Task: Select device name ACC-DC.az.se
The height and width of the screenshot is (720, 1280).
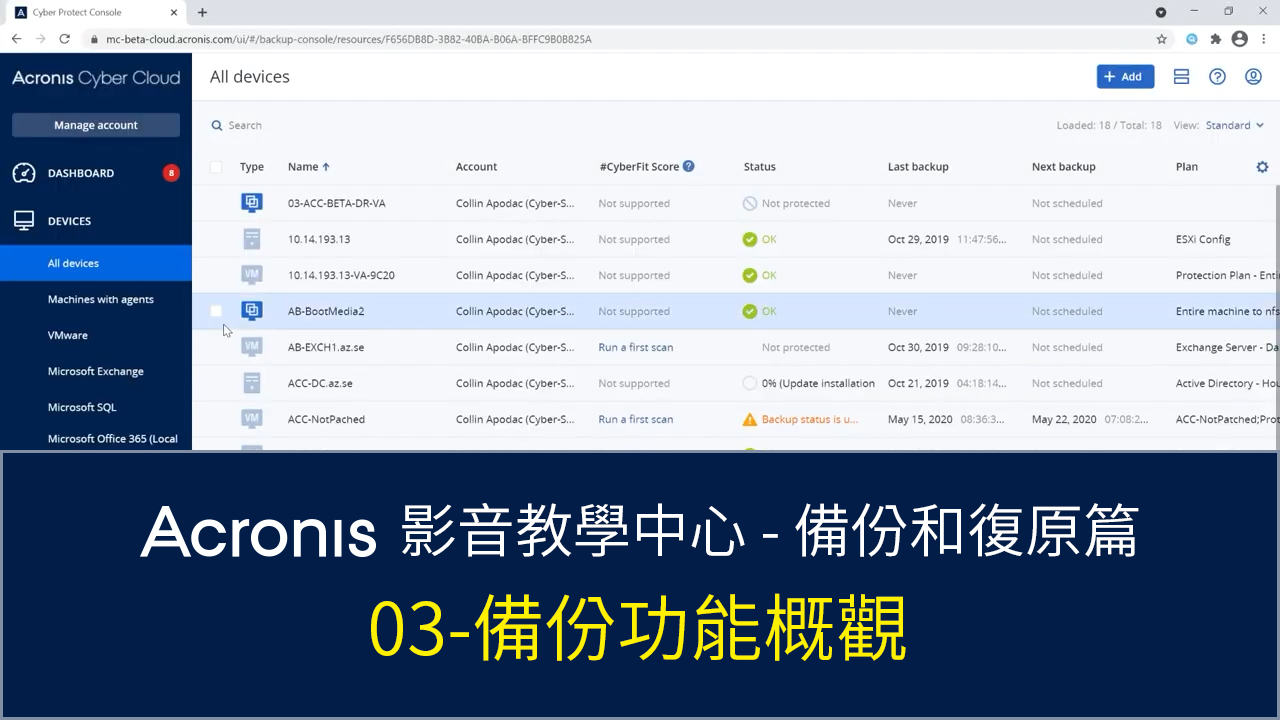Action: [x=320, y=383]
